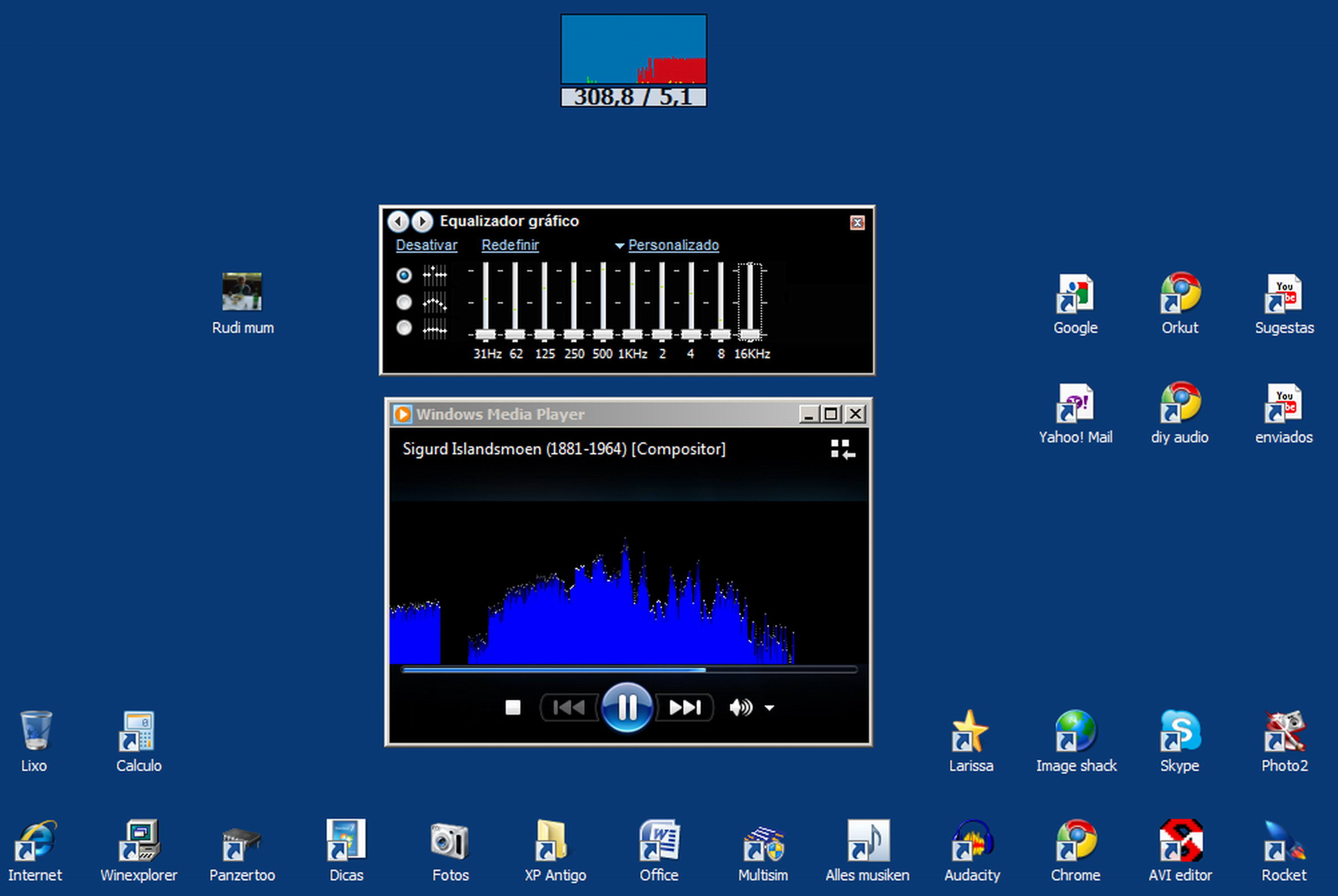The image size is (1338, 896).
Task: Open the AVI editor shortcut
Action: click(1181, 840)
